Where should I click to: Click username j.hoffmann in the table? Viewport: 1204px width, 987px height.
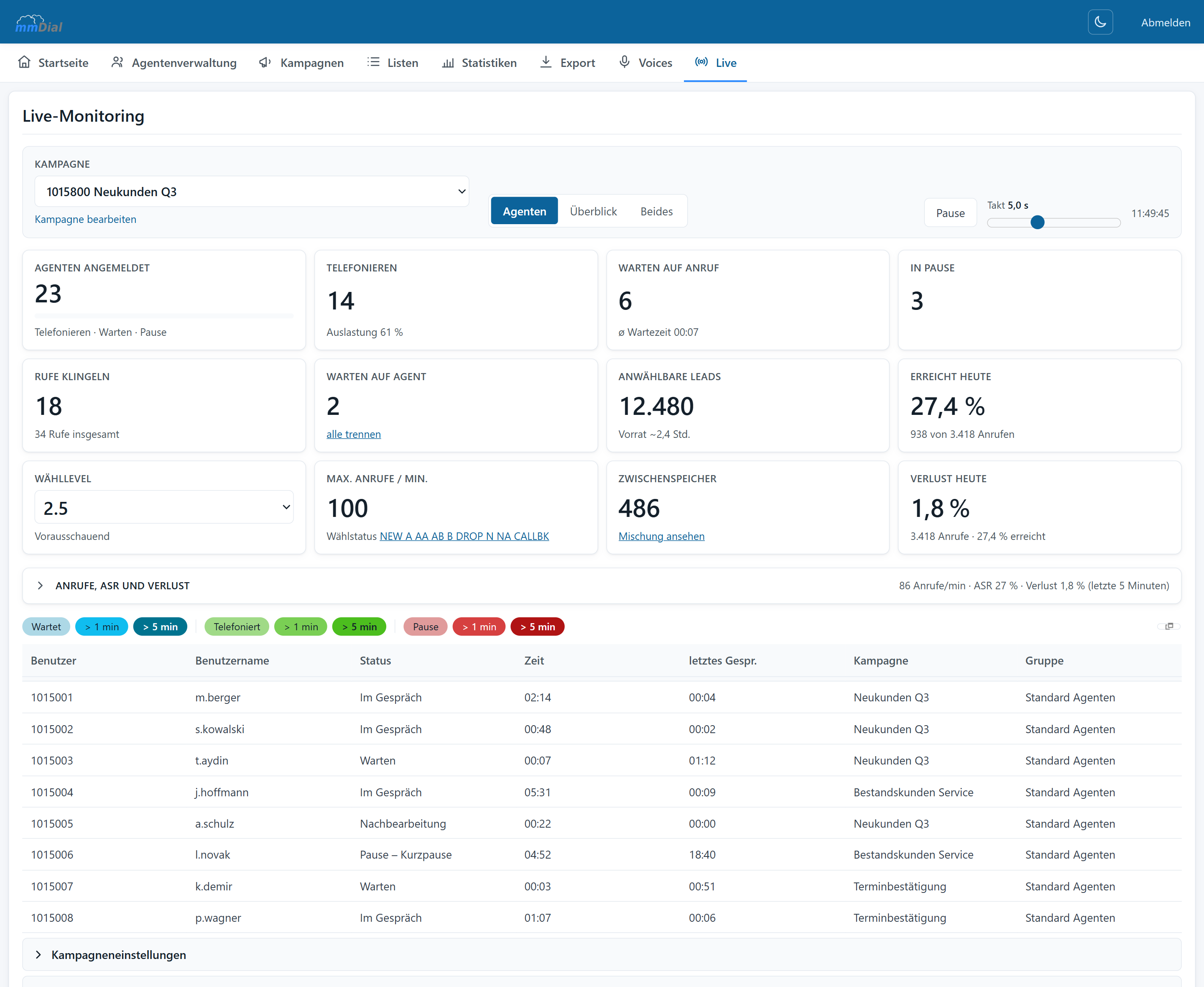222,792
